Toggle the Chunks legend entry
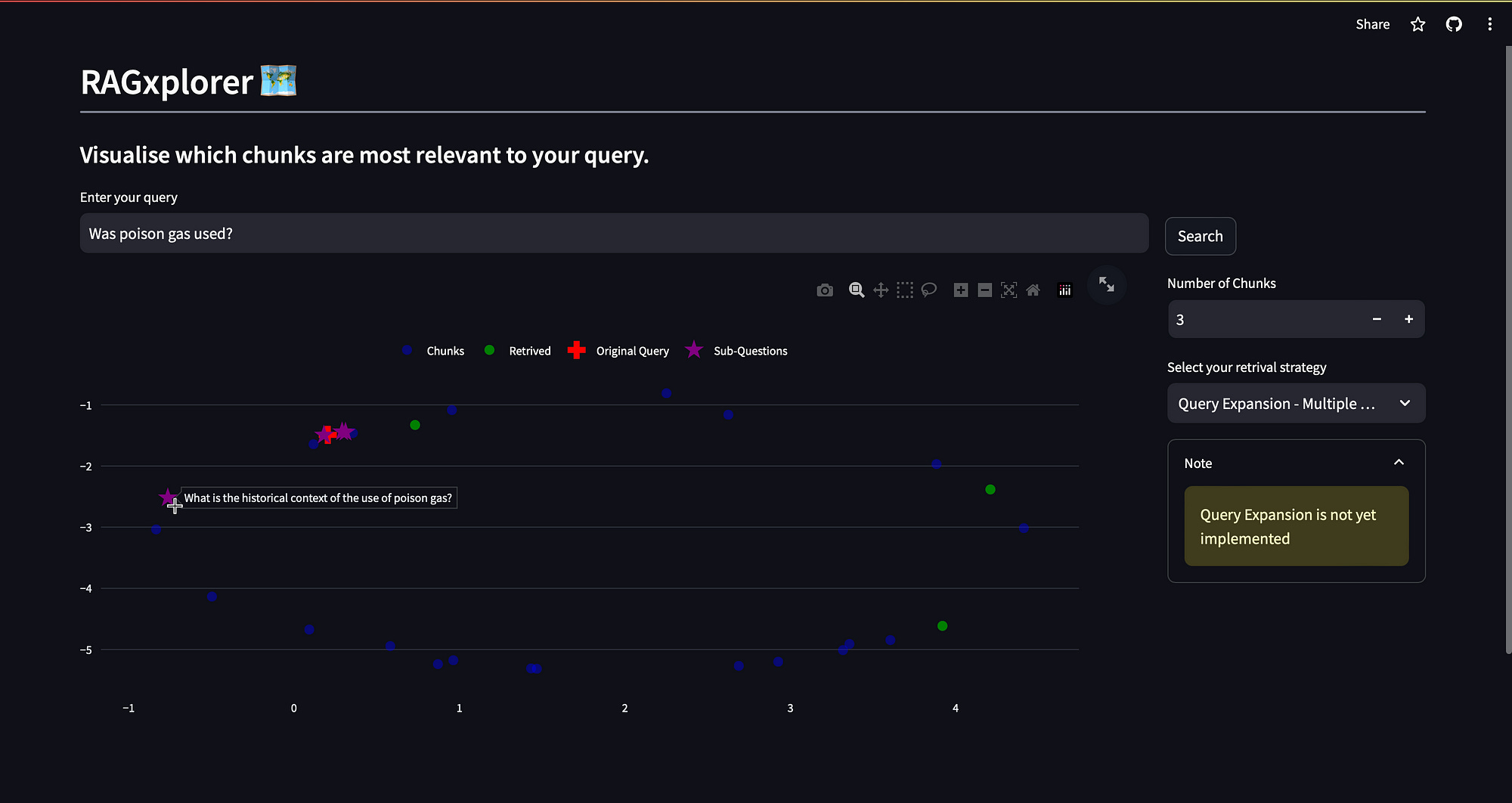 coord(445,350)
